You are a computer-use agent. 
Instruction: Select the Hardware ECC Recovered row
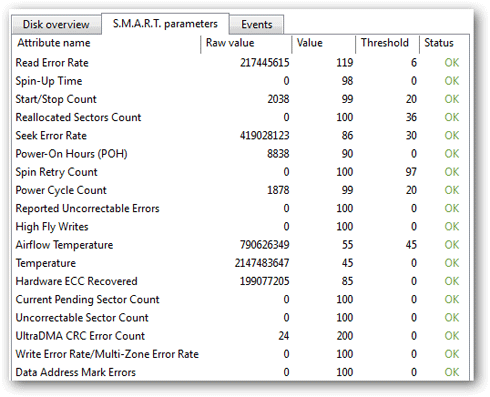pyautogui.click(x=241, y=281)
